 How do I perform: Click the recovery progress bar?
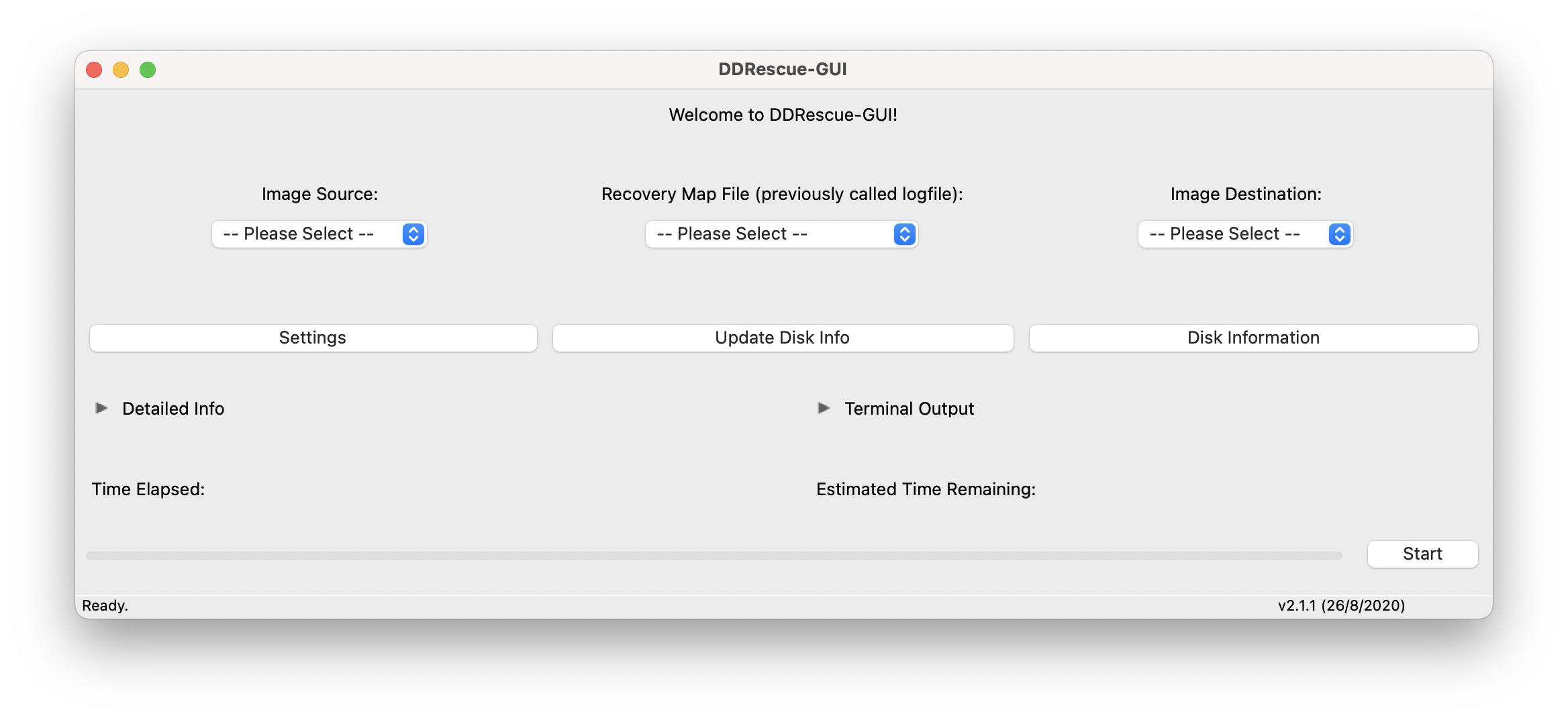714,556
